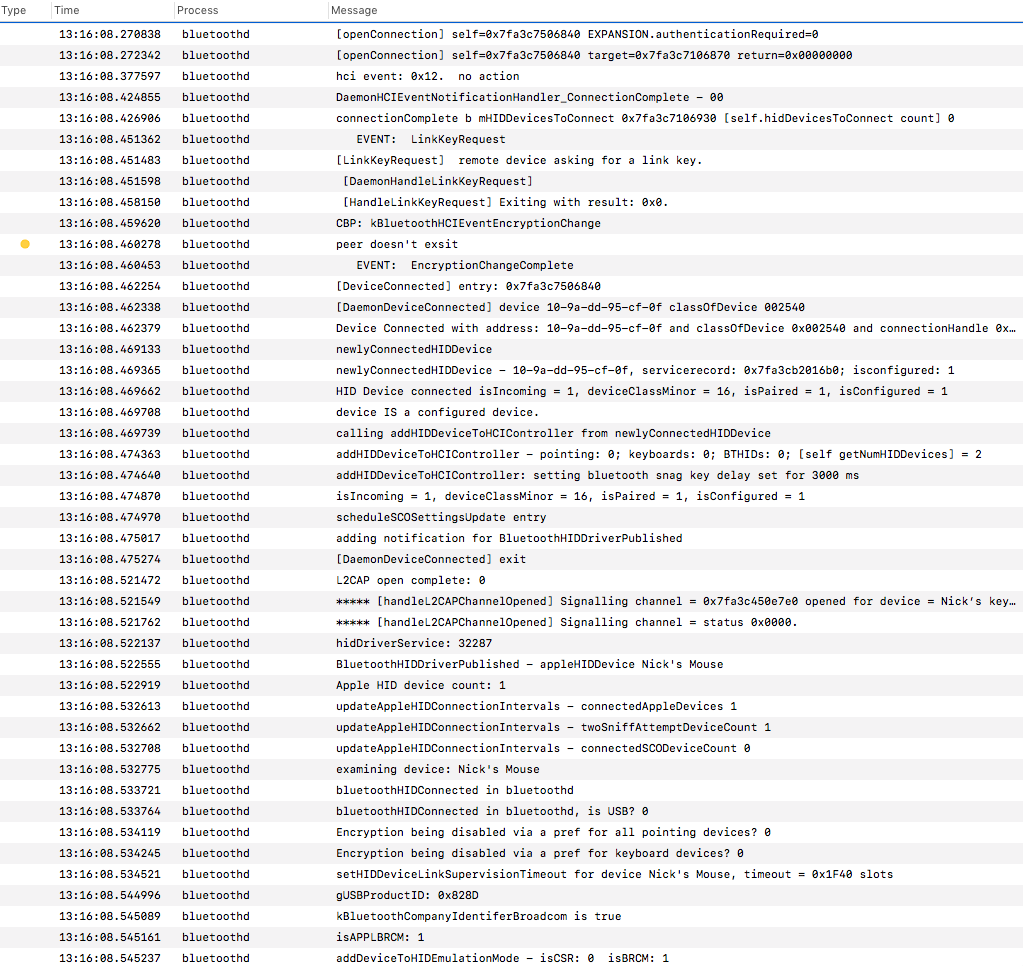Screen dimensions: 1023x966
Task: Select the row with time 13:16:08.270838
Action: point(512,35)
